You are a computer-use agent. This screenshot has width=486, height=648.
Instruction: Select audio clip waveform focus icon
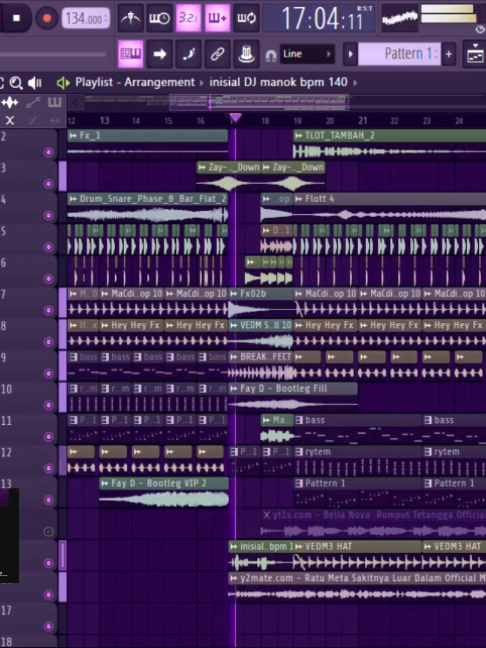[10, 102]
